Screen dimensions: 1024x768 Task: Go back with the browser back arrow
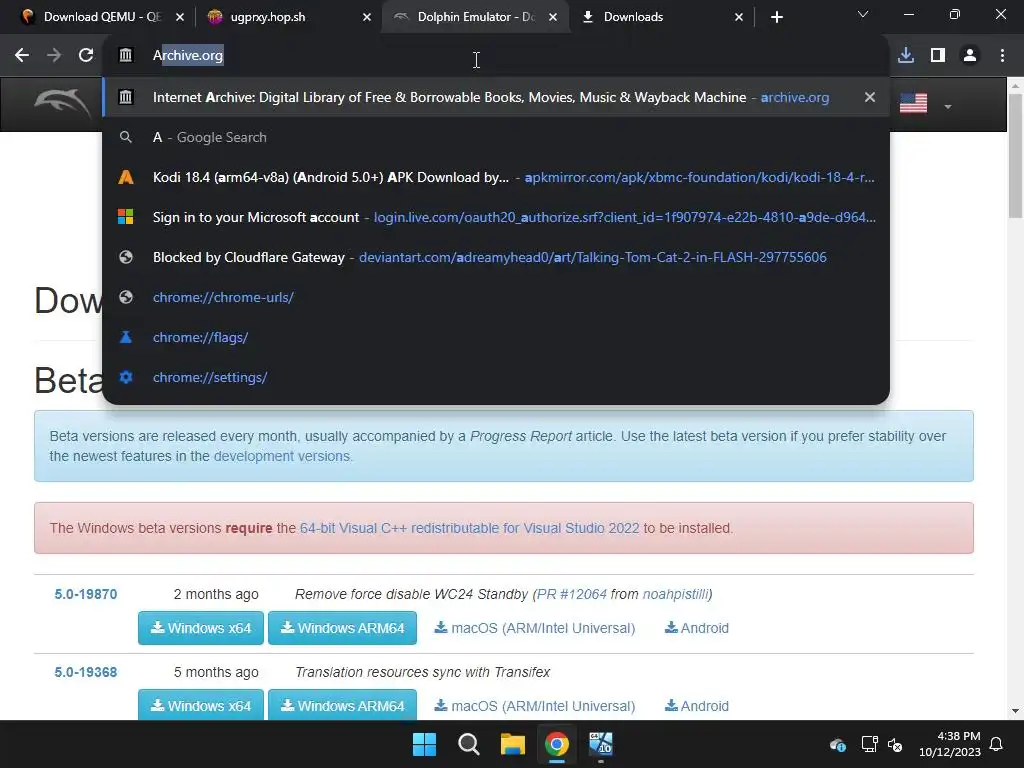click(22, 56)
